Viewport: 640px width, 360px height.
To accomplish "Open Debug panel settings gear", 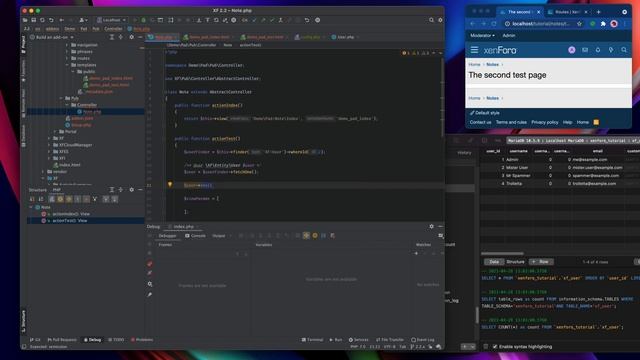I will pyautogui.click(x=431, y=226).
